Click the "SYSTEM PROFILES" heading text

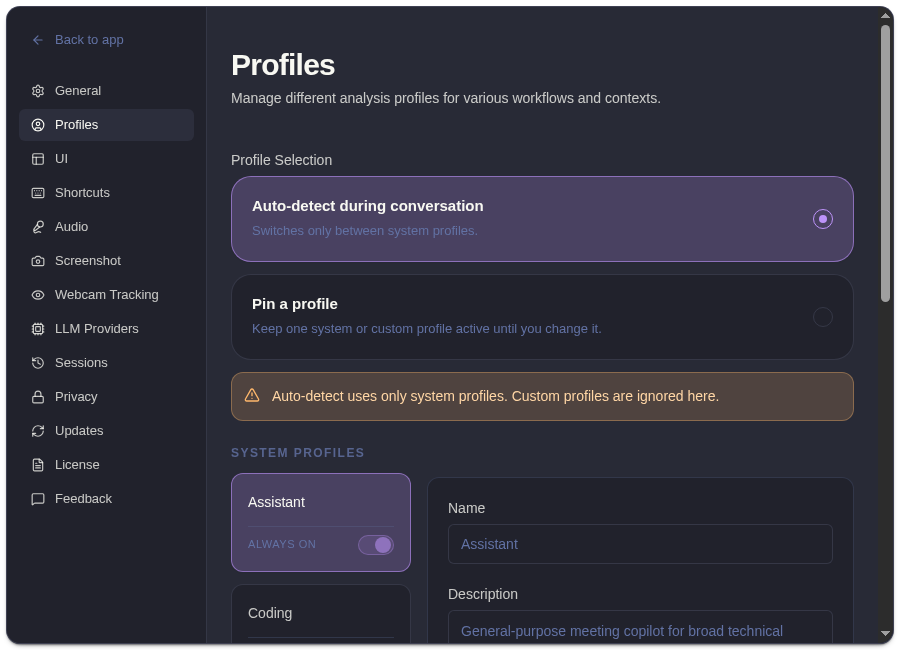[x=297, y=452]
